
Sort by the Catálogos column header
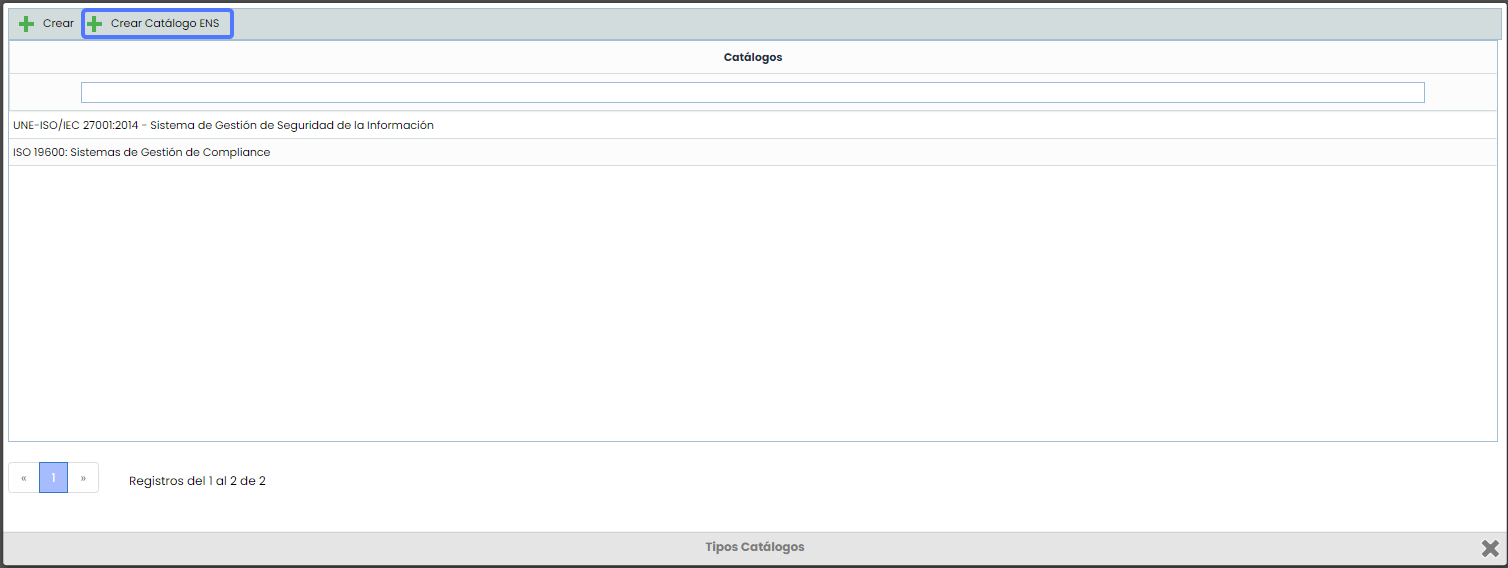coord(752,57)
